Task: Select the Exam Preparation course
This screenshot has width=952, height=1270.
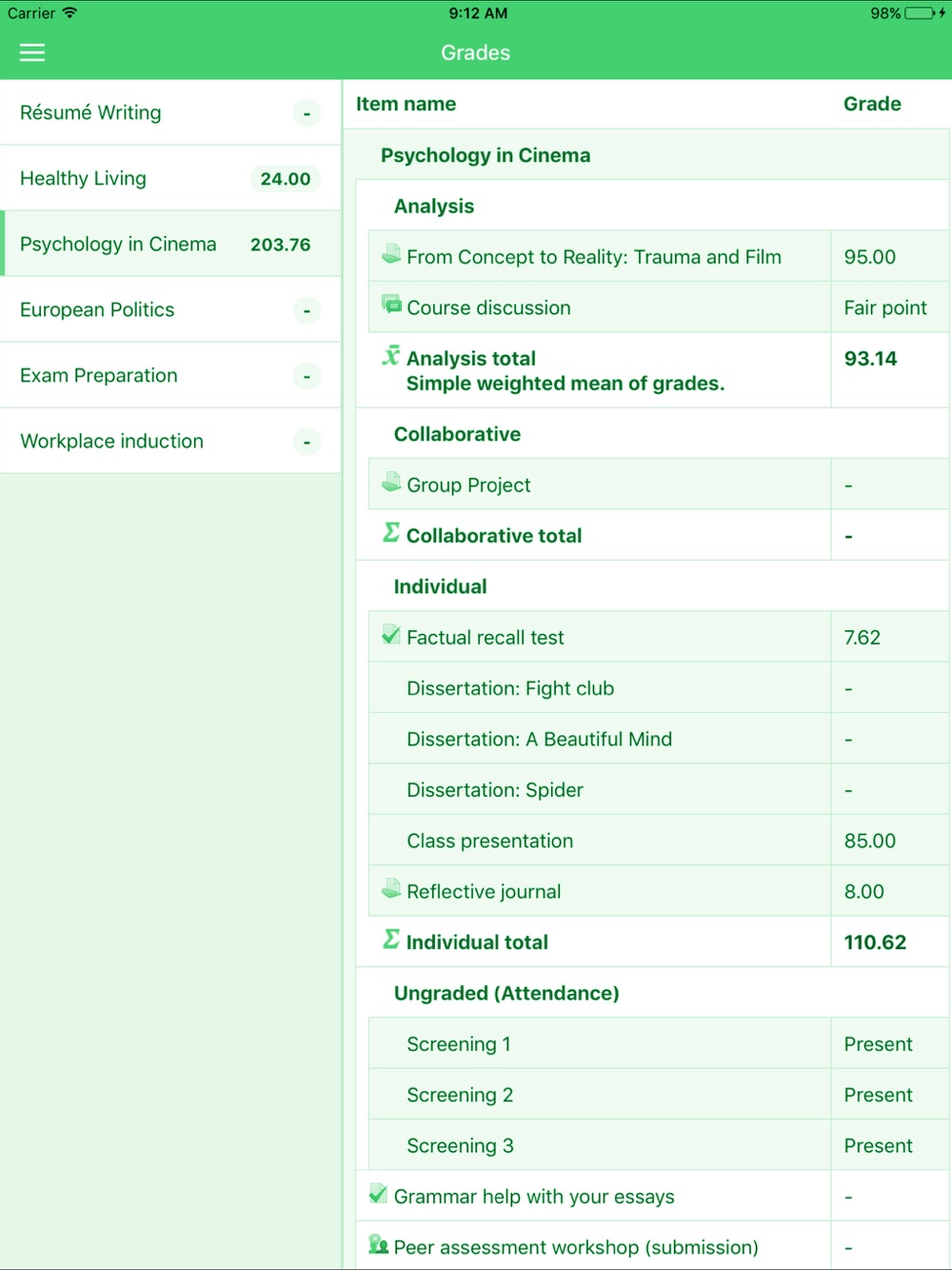Action: click(x=170, y=375)
